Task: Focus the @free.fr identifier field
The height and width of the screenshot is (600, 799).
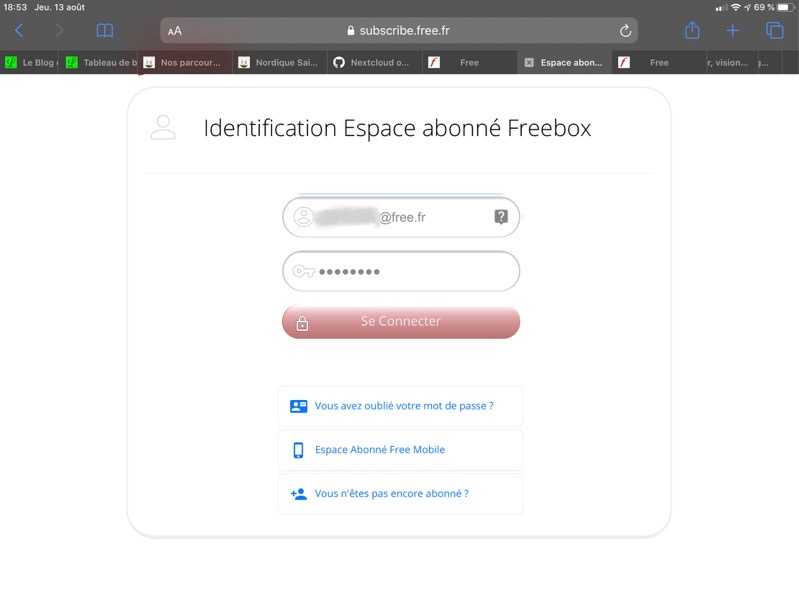Action: (400, 217)
